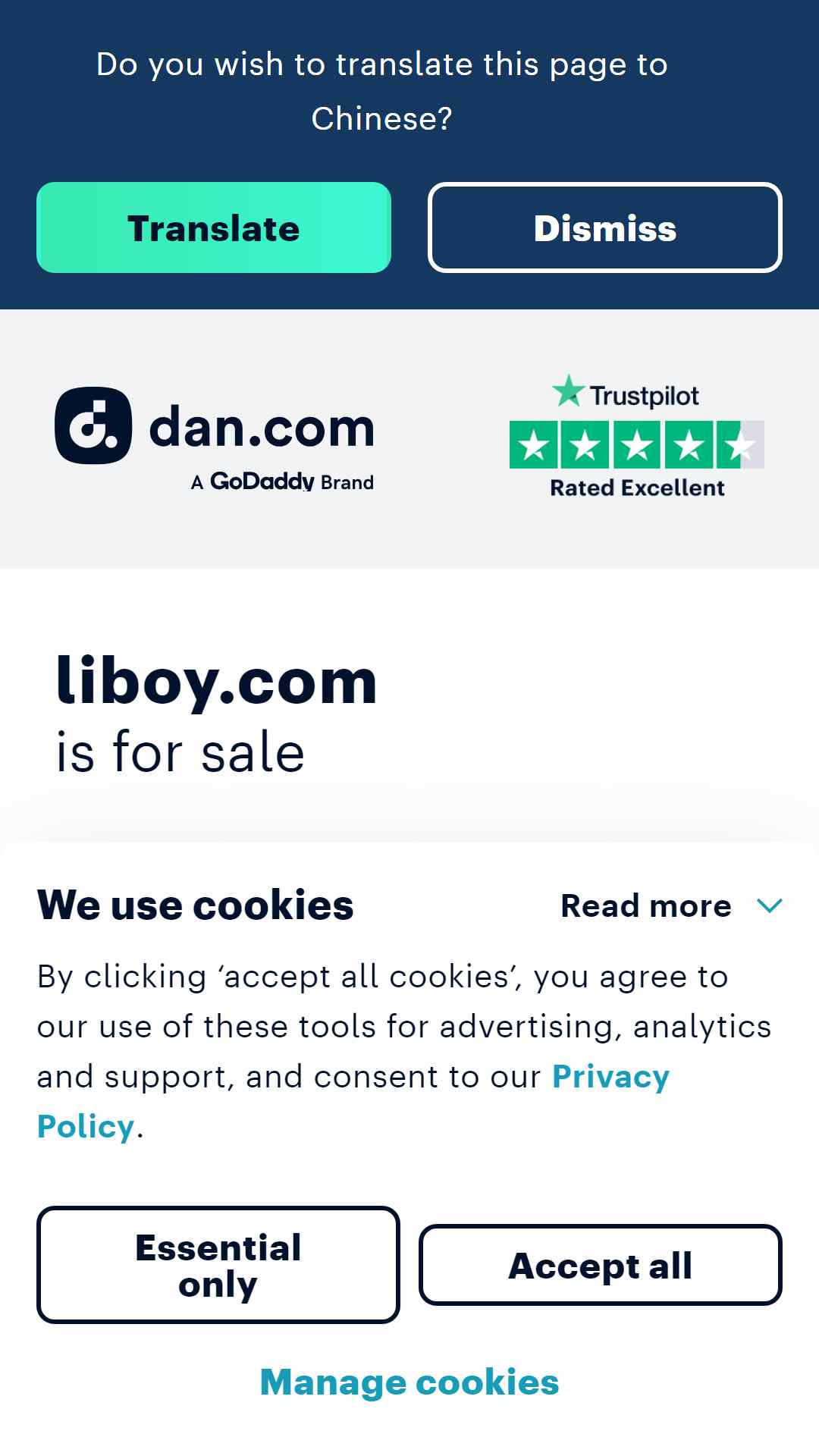Select the first Trustpilot rating star
819x1456 pixels.
[534, 444]
